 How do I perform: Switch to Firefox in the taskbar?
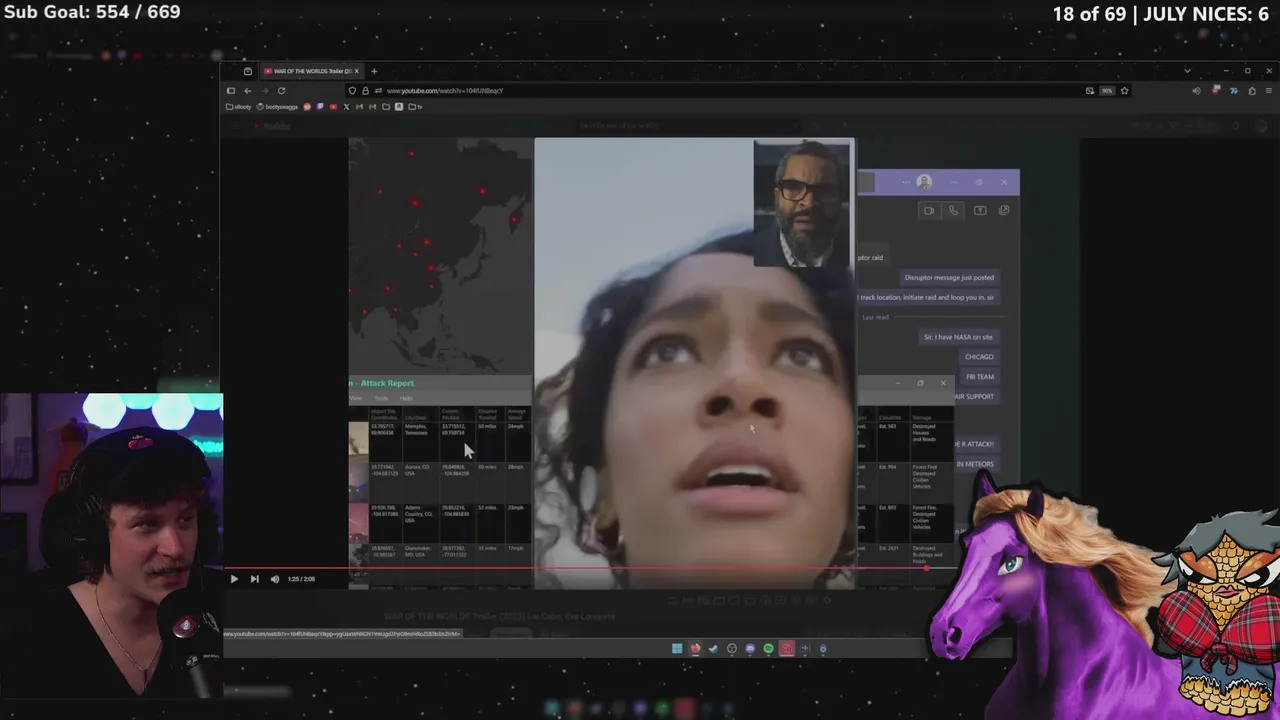(695, 648)
